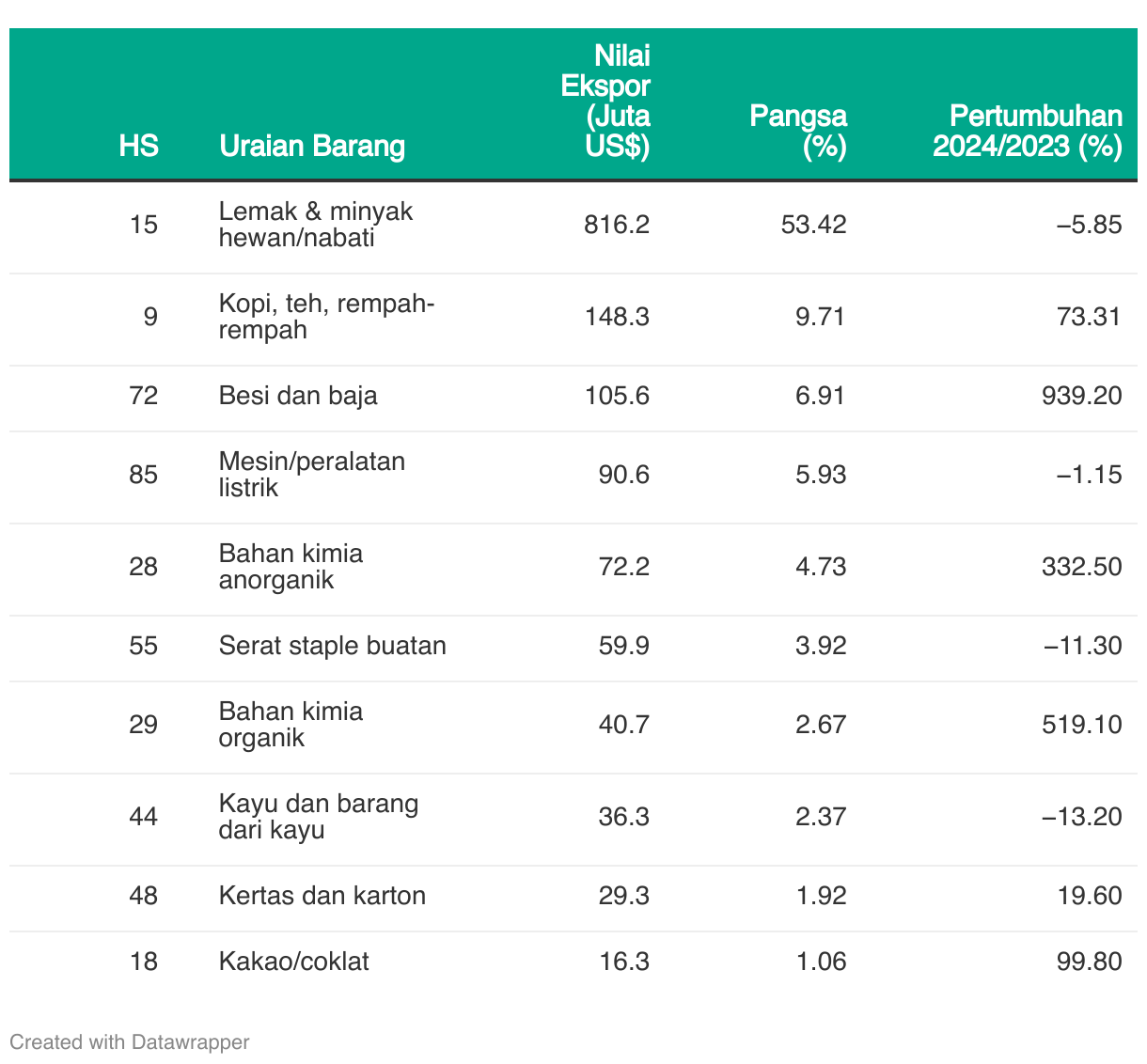Click the Kakao/coklat row label
1147x1064 pixels.
[293, 962]
